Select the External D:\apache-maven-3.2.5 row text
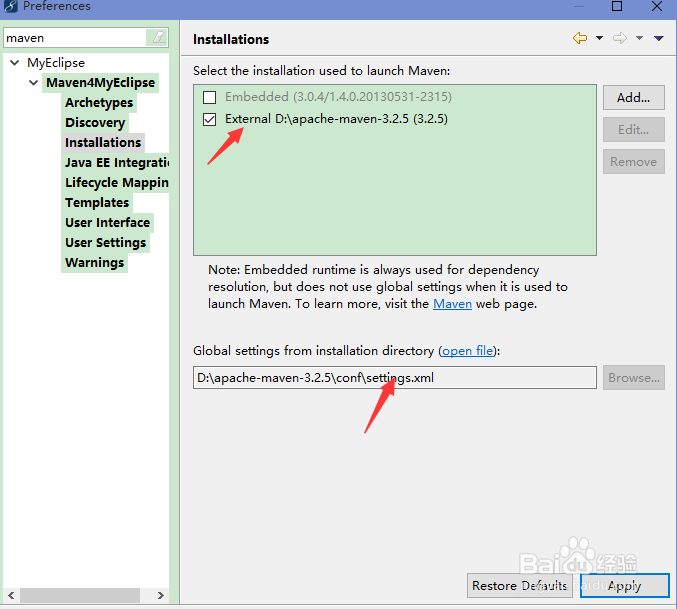This screenshot has height=609, width=677. tap(336, 119)
